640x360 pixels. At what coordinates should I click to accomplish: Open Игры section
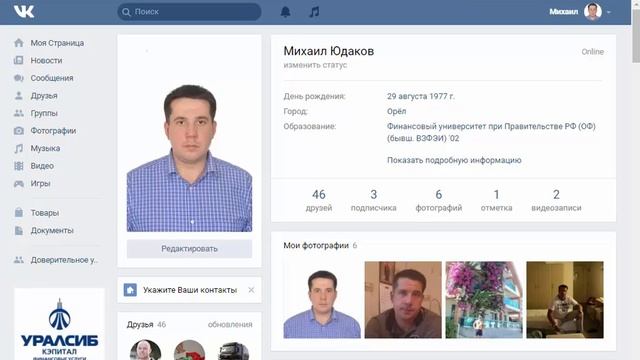point(40,183)
